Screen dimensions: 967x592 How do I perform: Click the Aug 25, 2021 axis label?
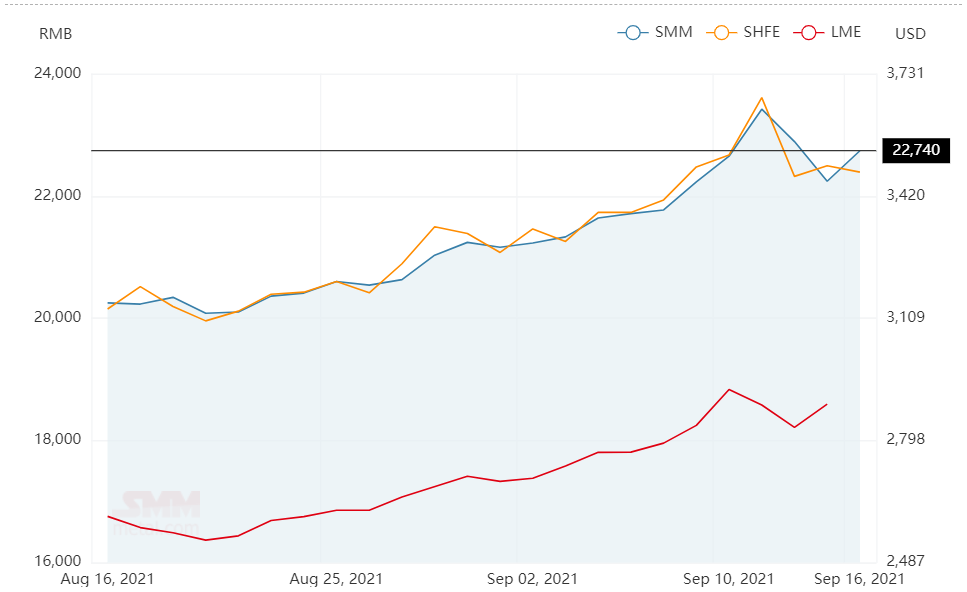click(336, 579)
